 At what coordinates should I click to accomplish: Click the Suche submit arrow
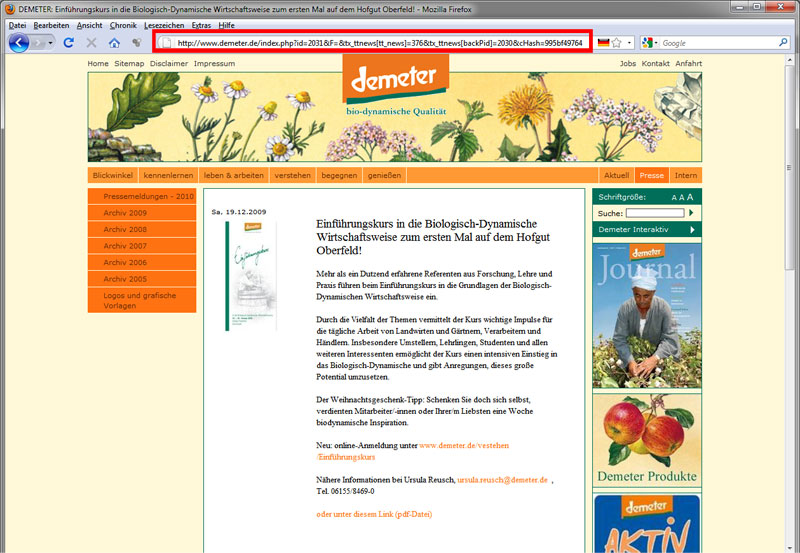691,213
